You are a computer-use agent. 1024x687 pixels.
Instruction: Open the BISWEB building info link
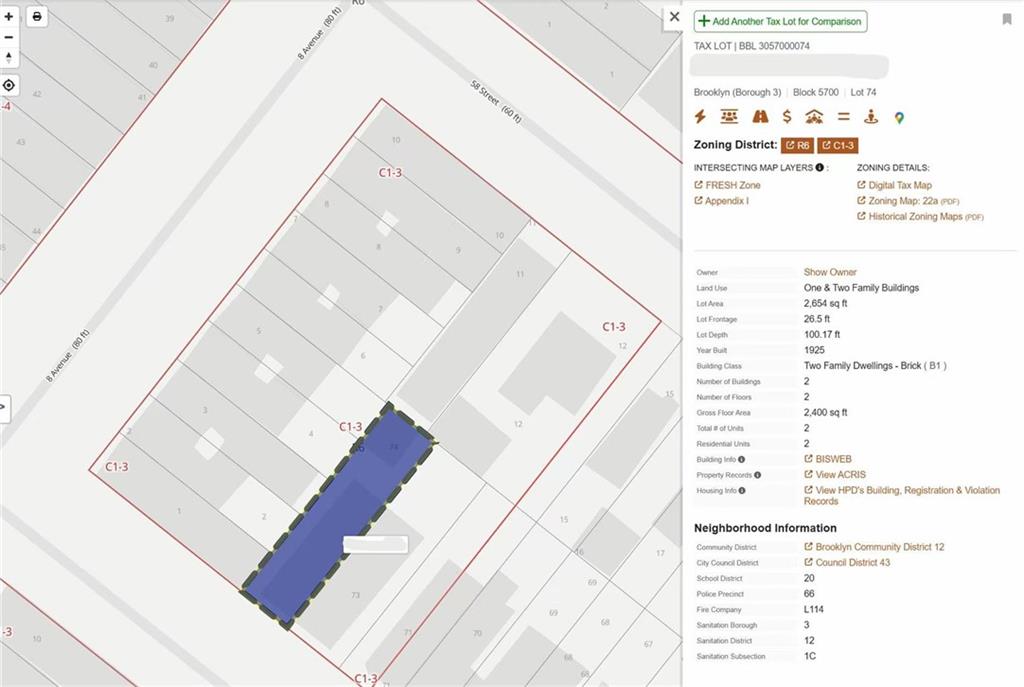click(827, 460)
